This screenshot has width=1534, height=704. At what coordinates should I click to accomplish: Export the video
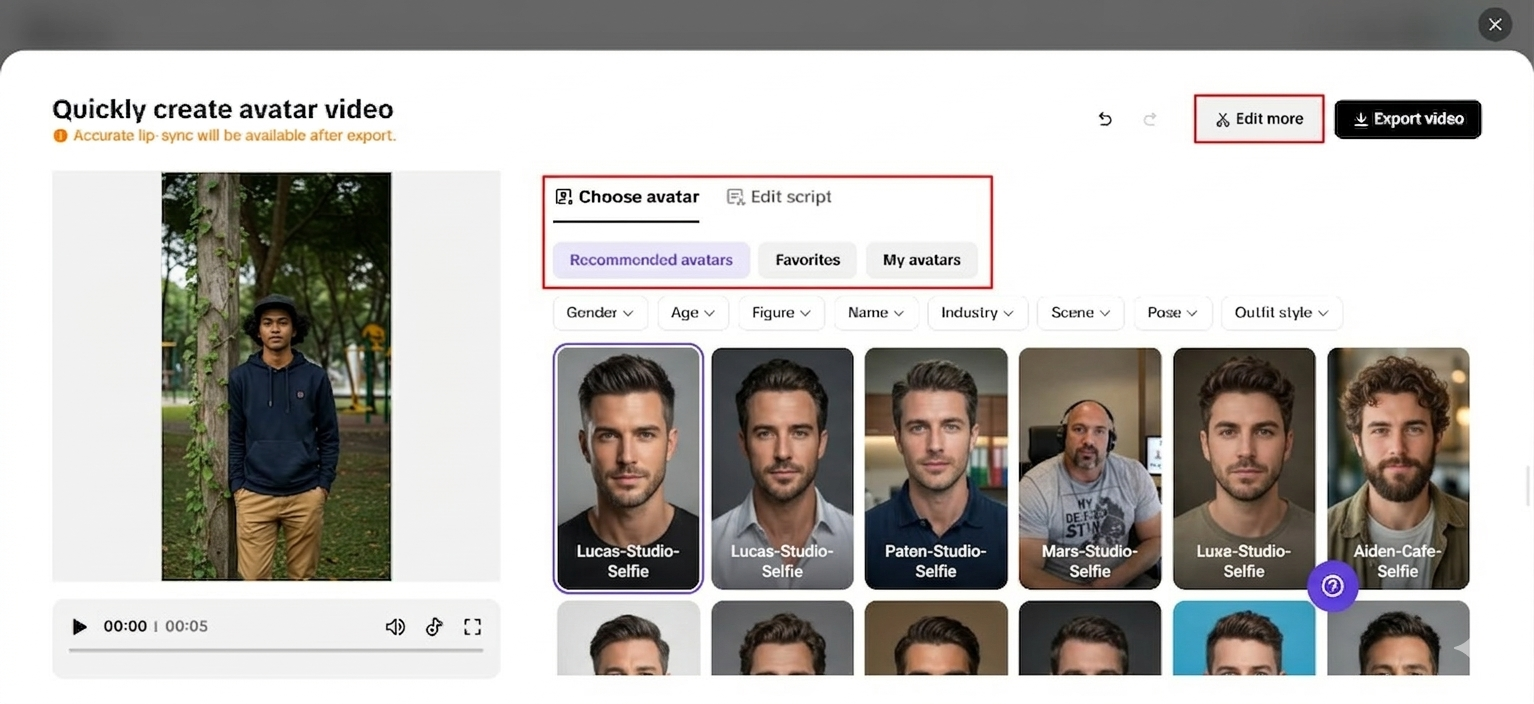pyautogui.click(x=1407, y=119)
